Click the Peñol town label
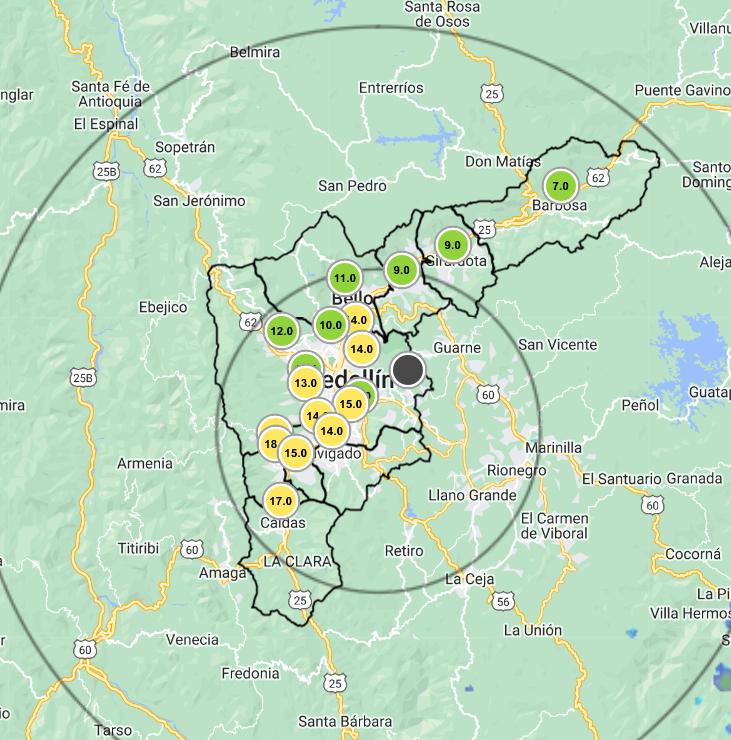Image resolution: width=731 pixels, height=740 pixels. pos(640,405)
